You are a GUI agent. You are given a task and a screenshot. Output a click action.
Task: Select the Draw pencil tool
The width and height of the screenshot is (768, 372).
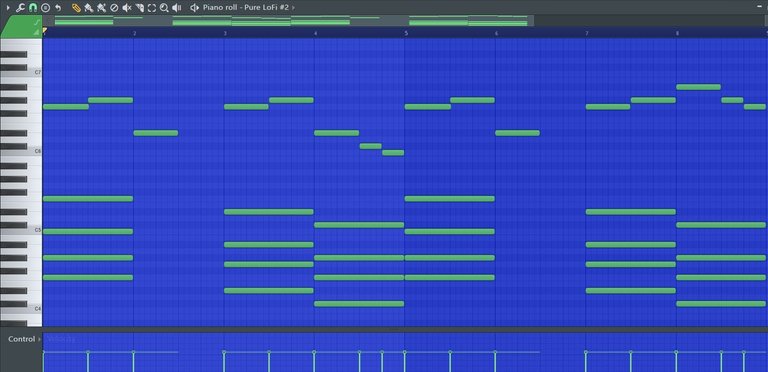coord(76,8)
